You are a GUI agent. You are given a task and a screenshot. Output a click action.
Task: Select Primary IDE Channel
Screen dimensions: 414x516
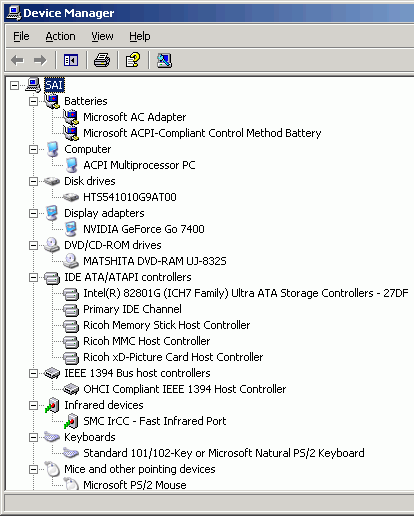click(132, 309)
